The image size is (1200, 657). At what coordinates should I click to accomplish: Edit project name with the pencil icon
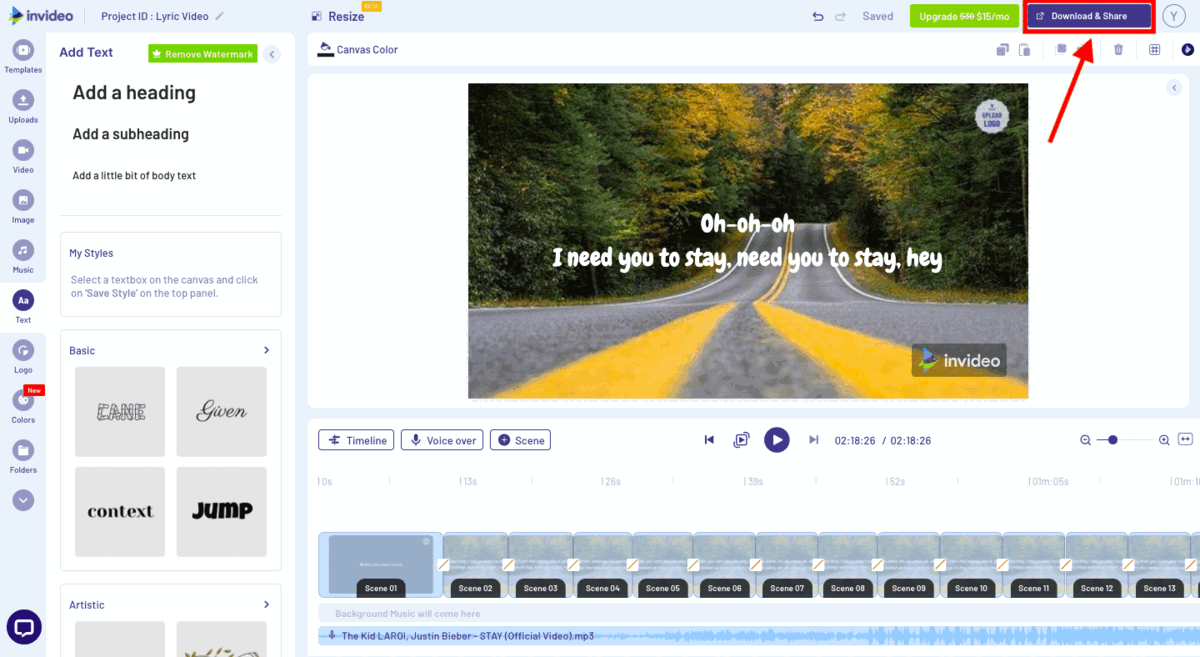(220, 17)
